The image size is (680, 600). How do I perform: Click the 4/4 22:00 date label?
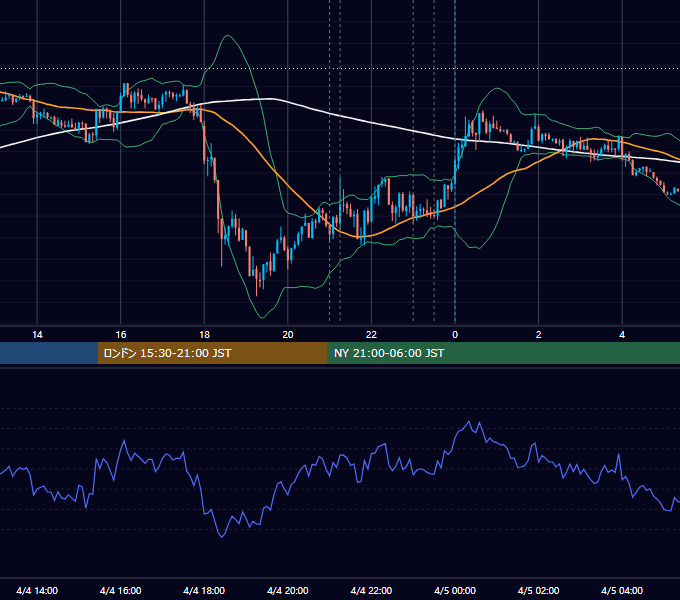point(371,591)
